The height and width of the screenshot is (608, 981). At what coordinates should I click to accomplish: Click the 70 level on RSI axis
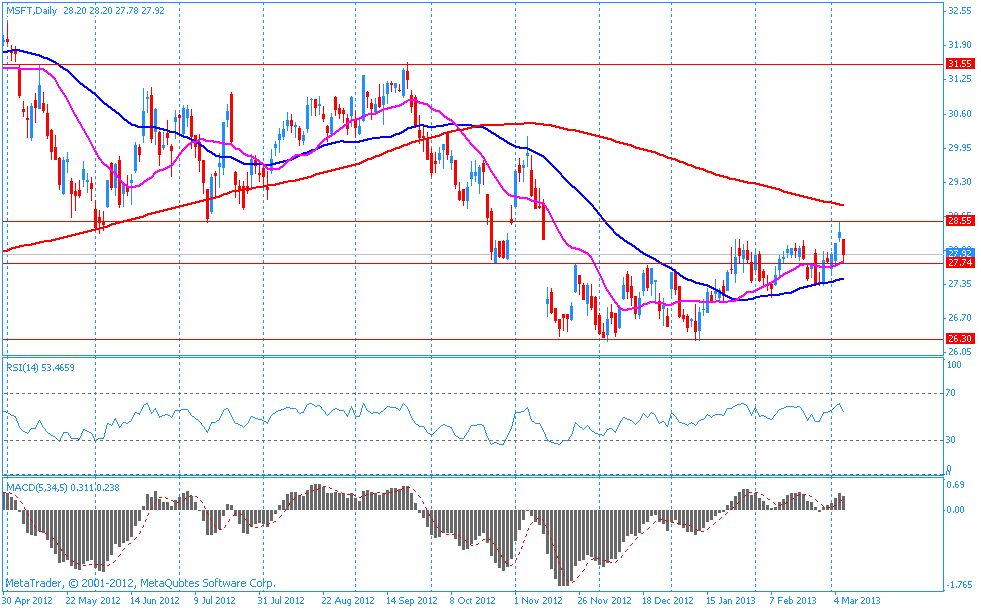click(x=953, y=393)
